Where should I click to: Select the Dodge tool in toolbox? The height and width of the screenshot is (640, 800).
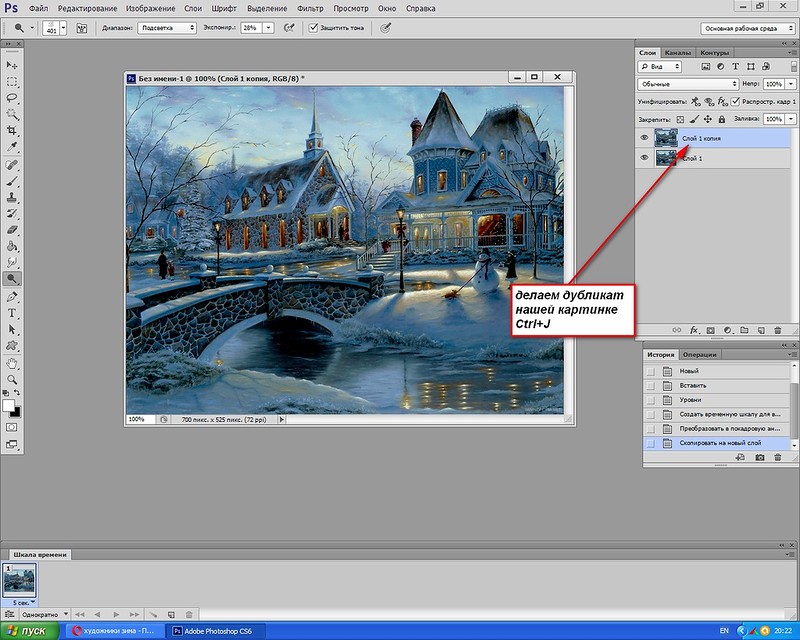pos(11,279)
